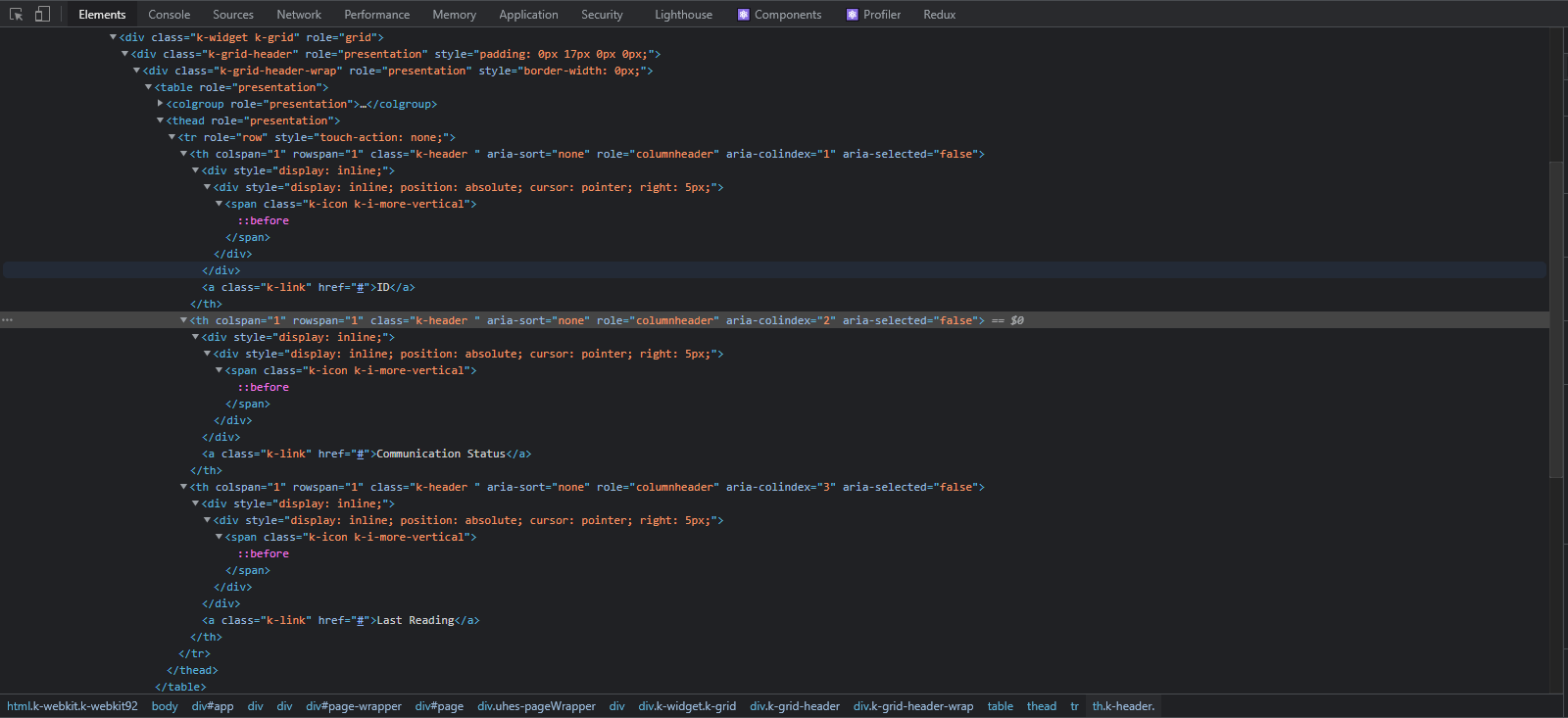1568x718 pixels.
Task: Click the div#page breadcrumb
Action: (x=439, y=706)
